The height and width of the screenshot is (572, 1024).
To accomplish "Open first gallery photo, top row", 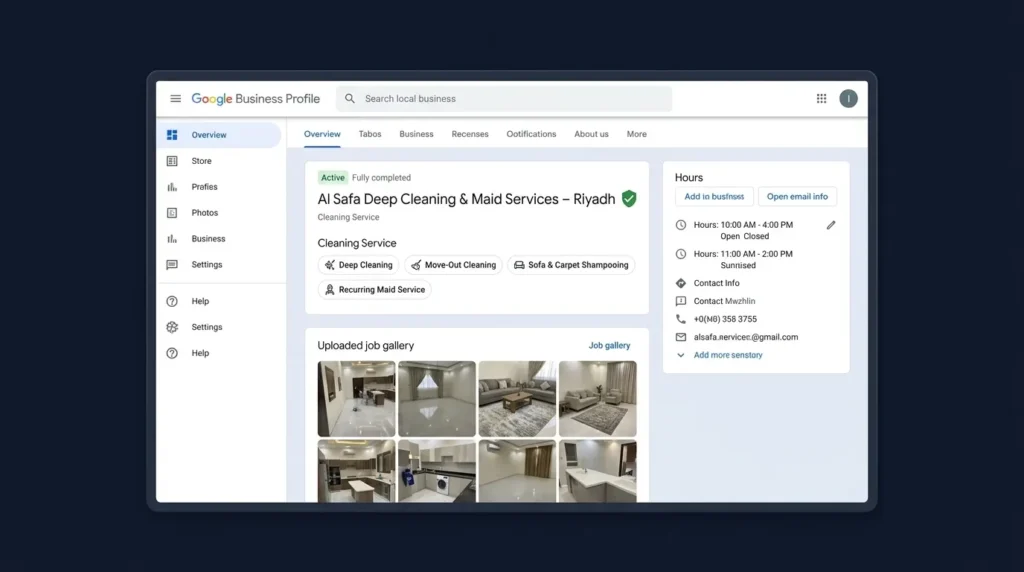I will [x=357, y=399].
